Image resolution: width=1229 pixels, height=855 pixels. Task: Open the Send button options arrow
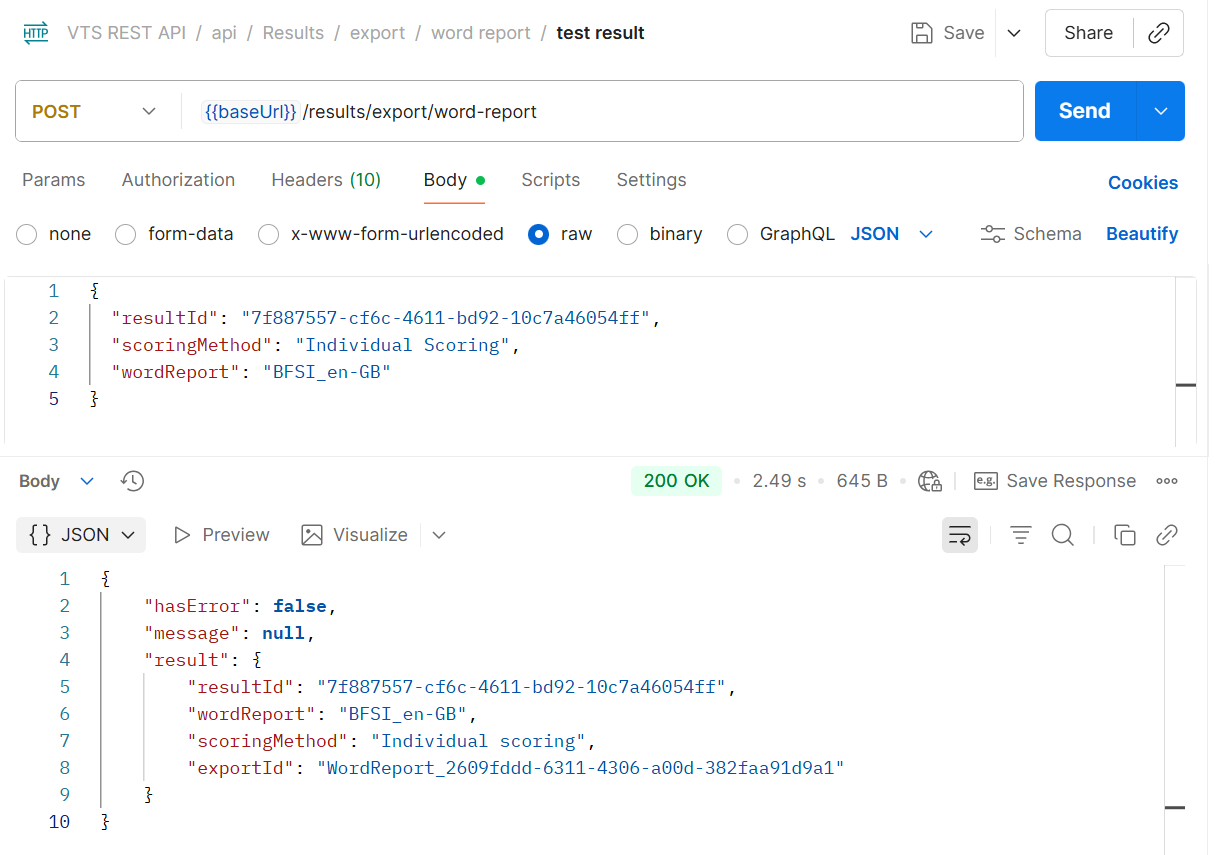1161,111
